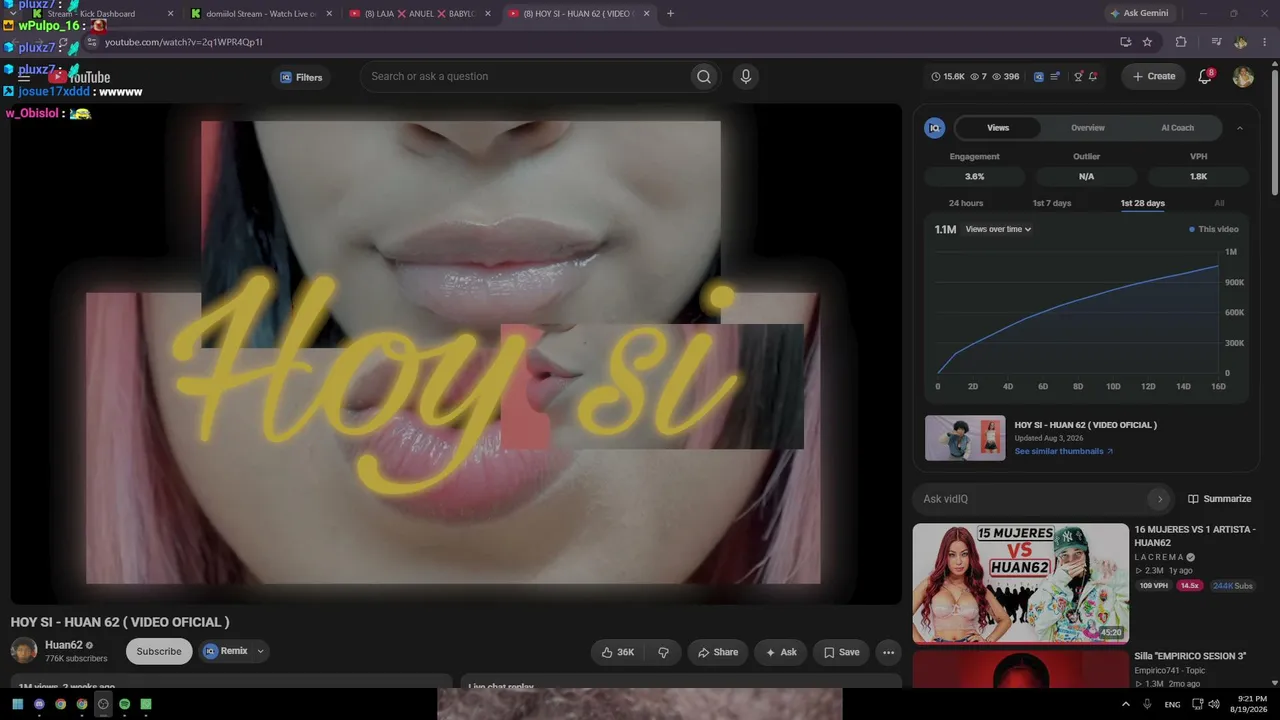
Task: Like the video with 36K likes
Action: pos(618,652)
